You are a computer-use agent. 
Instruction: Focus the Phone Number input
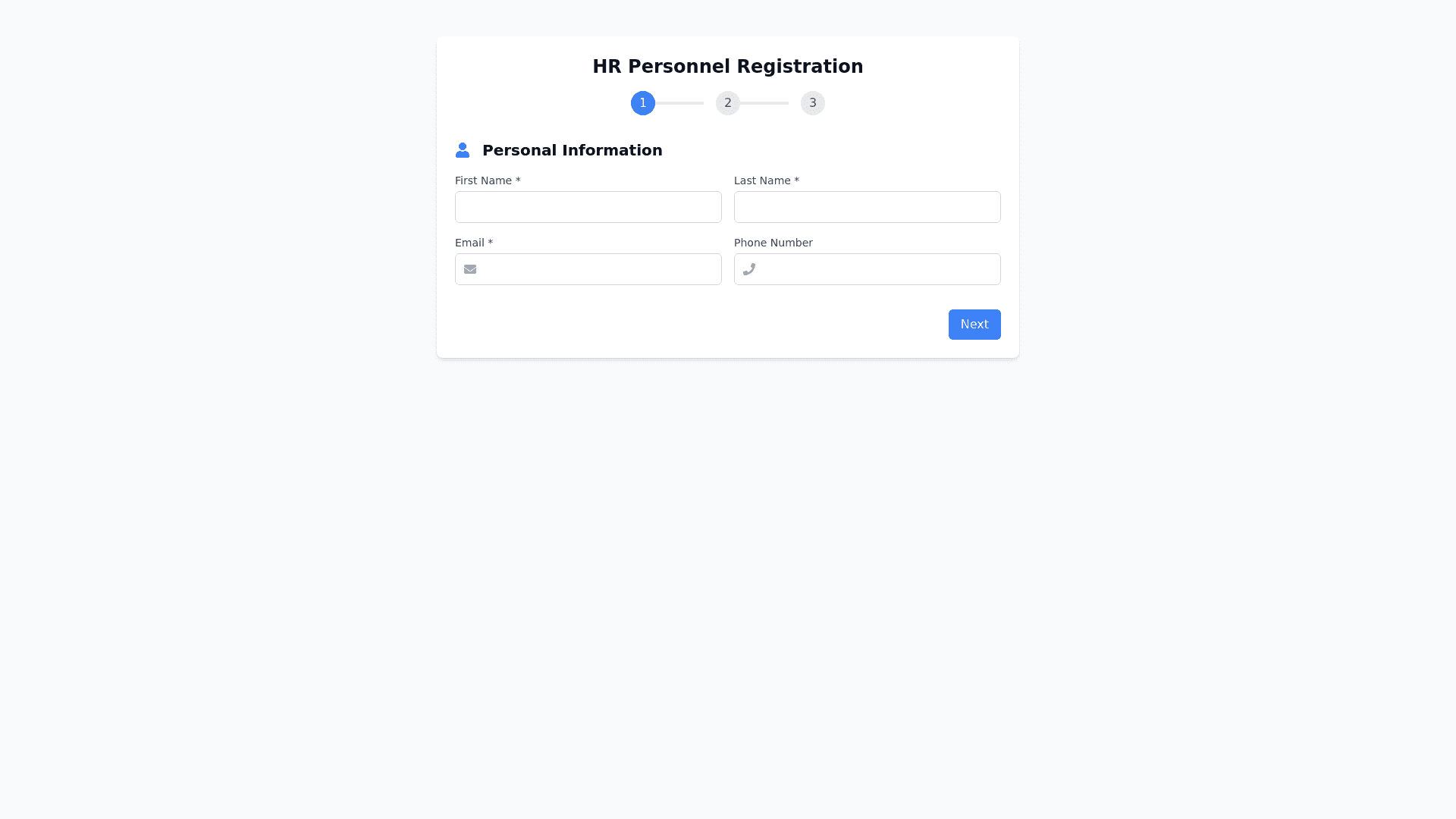(880, 269)
